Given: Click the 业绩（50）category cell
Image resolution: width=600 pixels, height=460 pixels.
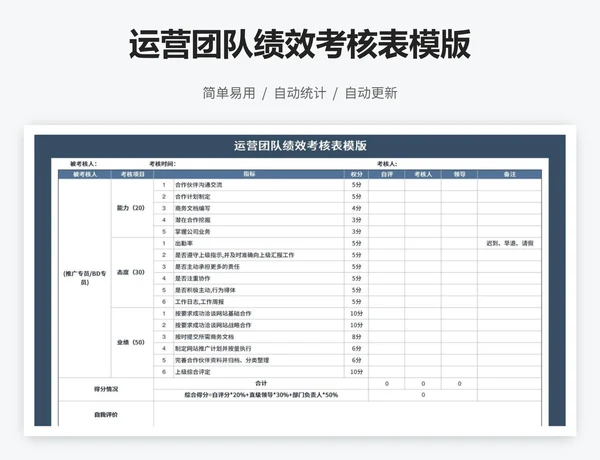Looking at the screenshot, I should click(x=132, y=343).
